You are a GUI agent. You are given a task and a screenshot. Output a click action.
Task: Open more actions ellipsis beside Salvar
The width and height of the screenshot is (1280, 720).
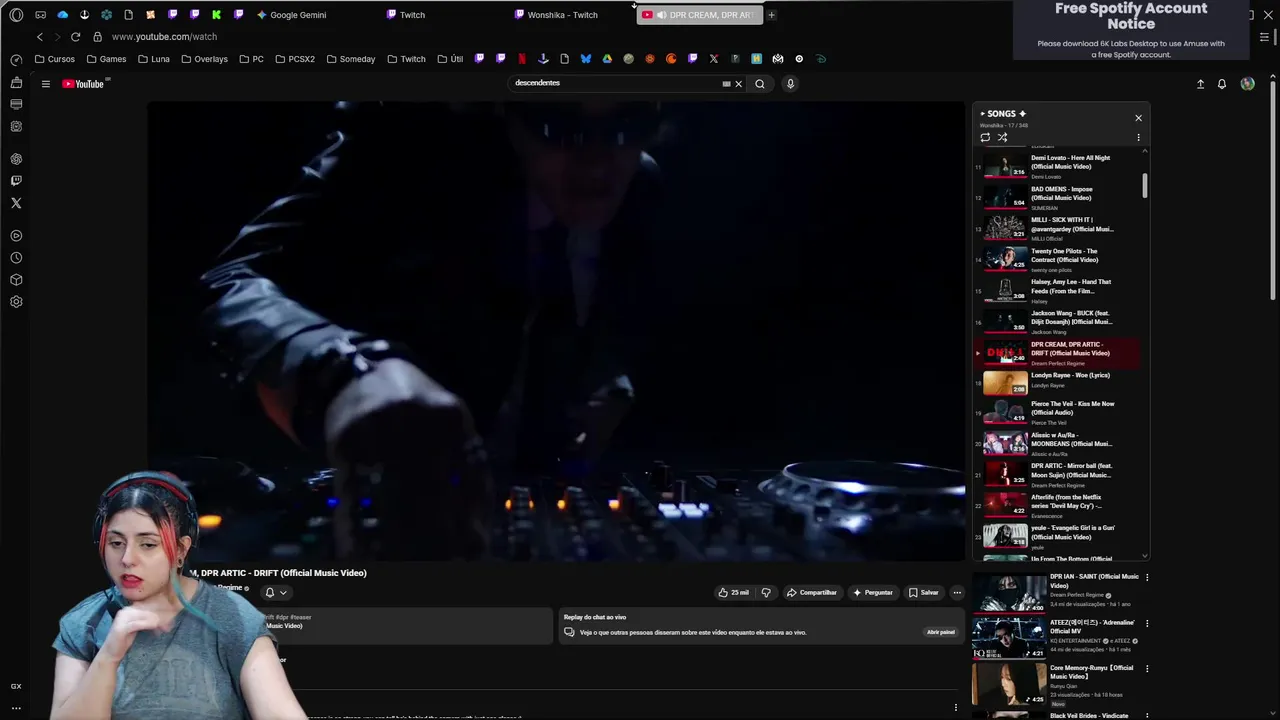pos(957,592)
